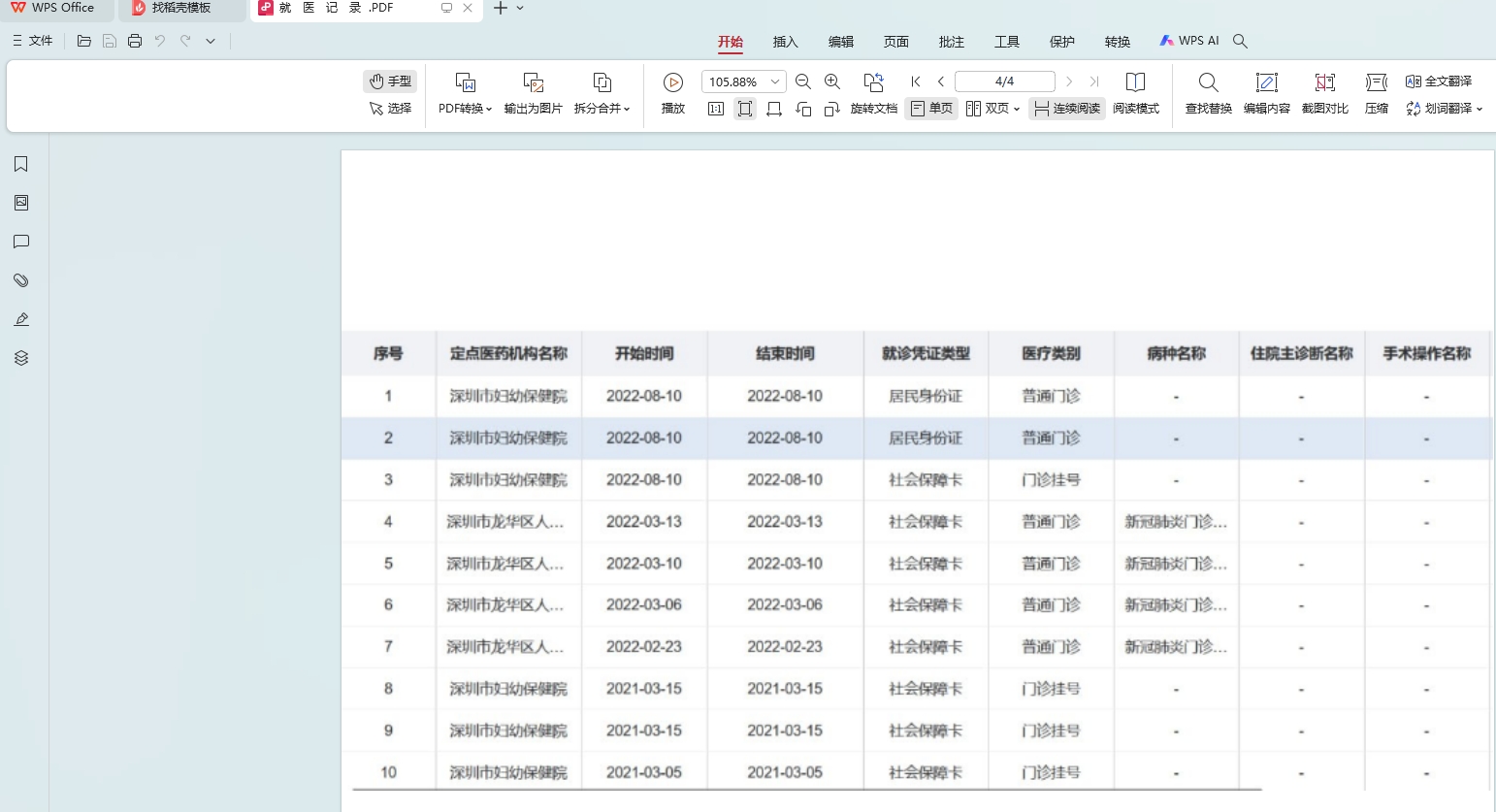
Task: Toggle Single Page (单页) view mode
Action: coord(931,109)
